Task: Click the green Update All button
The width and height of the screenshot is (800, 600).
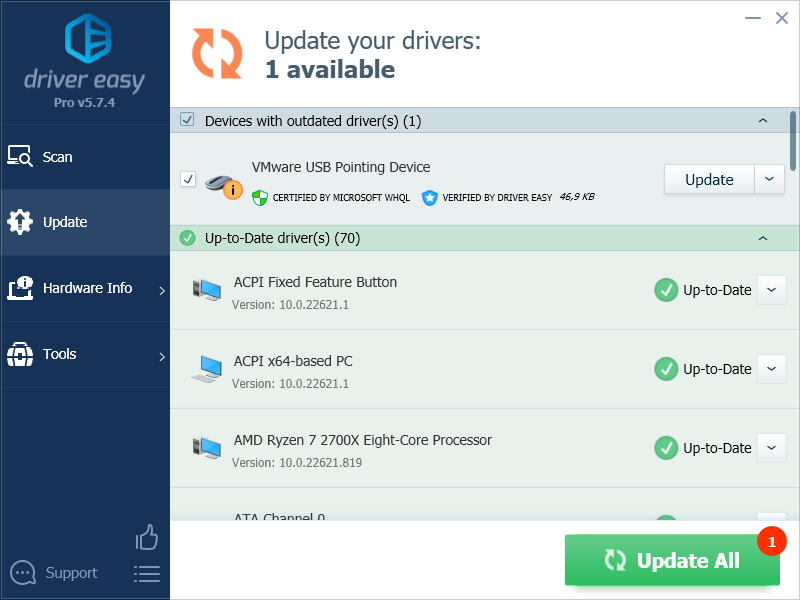Action: (672, 560)
